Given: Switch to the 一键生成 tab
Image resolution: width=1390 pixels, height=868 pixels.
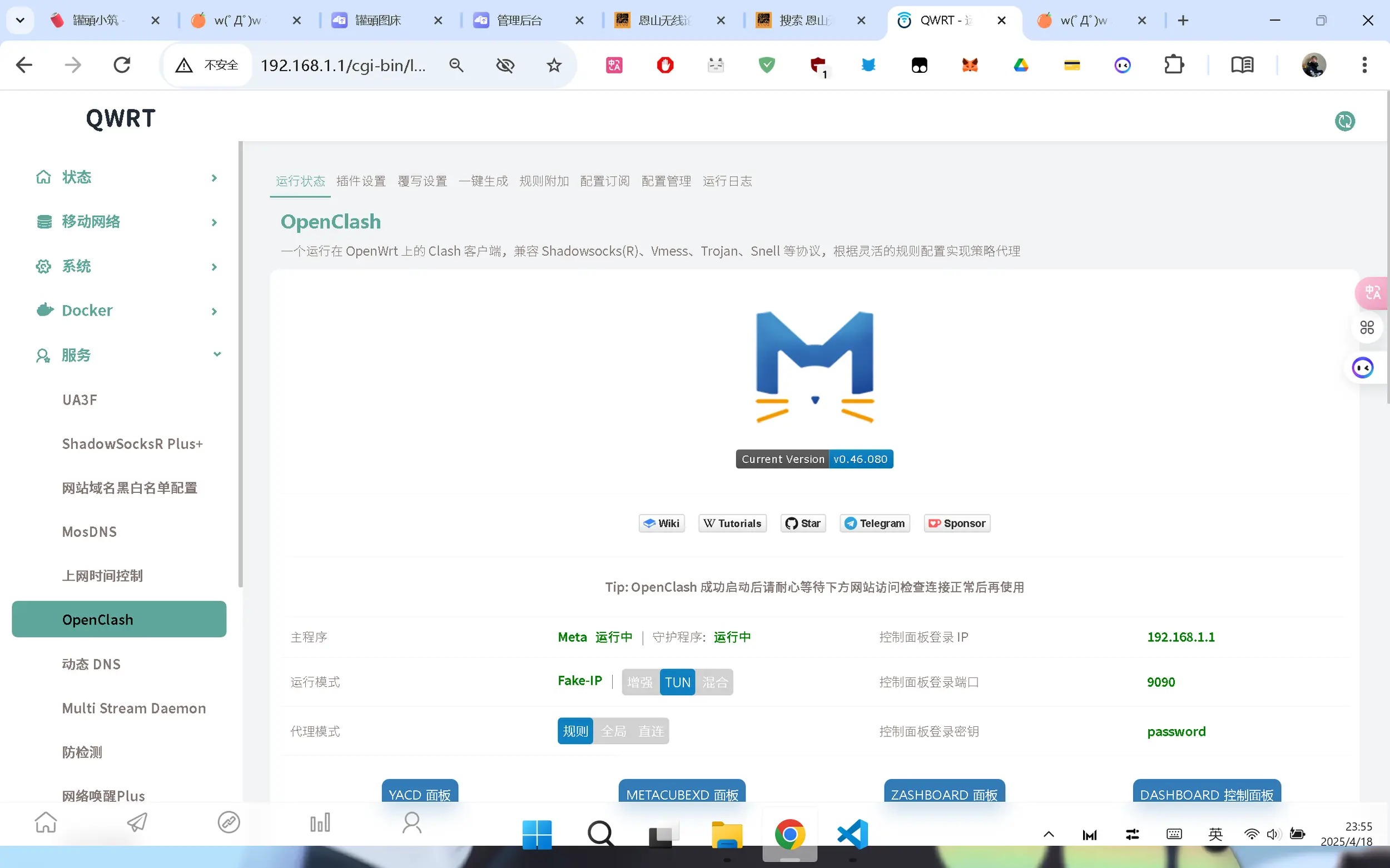Looking at the screenshot, I should pyautogui.click(x=483, y=181).
